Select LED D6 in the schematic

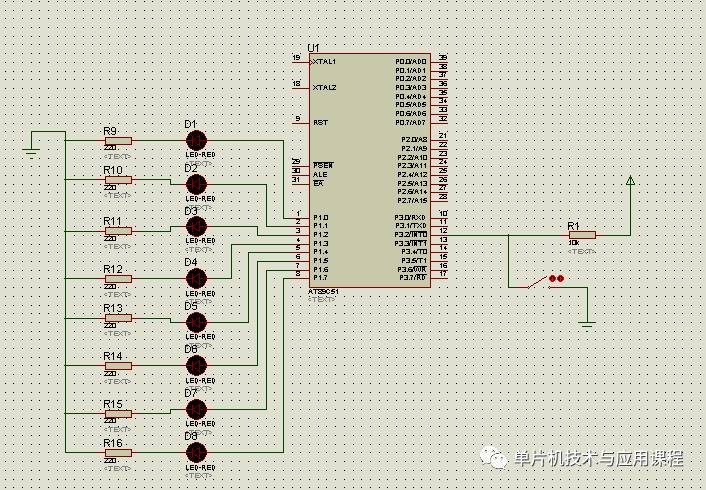click(196, 365)
